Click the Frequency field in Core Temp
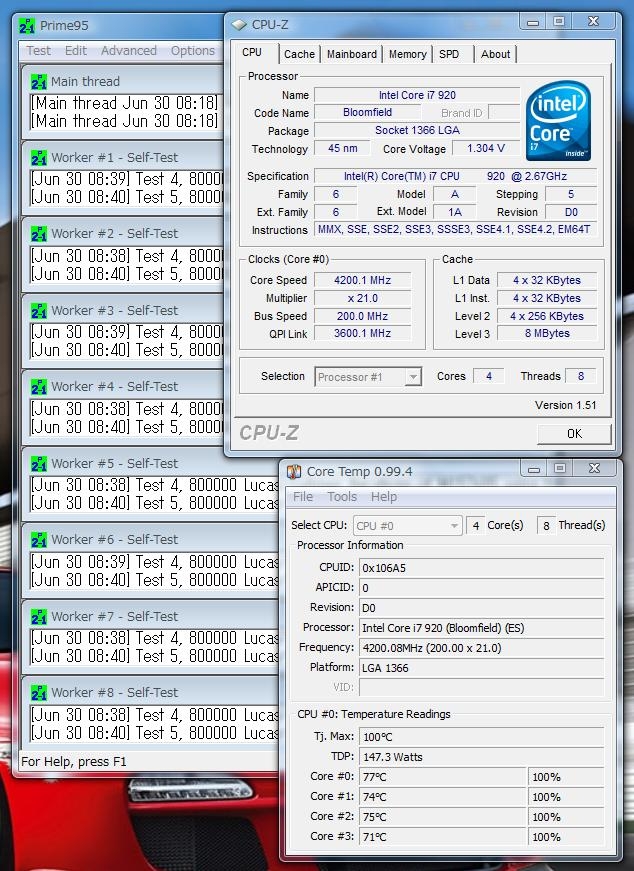This screenshot has height=871, width=634. pyautogui.click(x=481, y=648)
